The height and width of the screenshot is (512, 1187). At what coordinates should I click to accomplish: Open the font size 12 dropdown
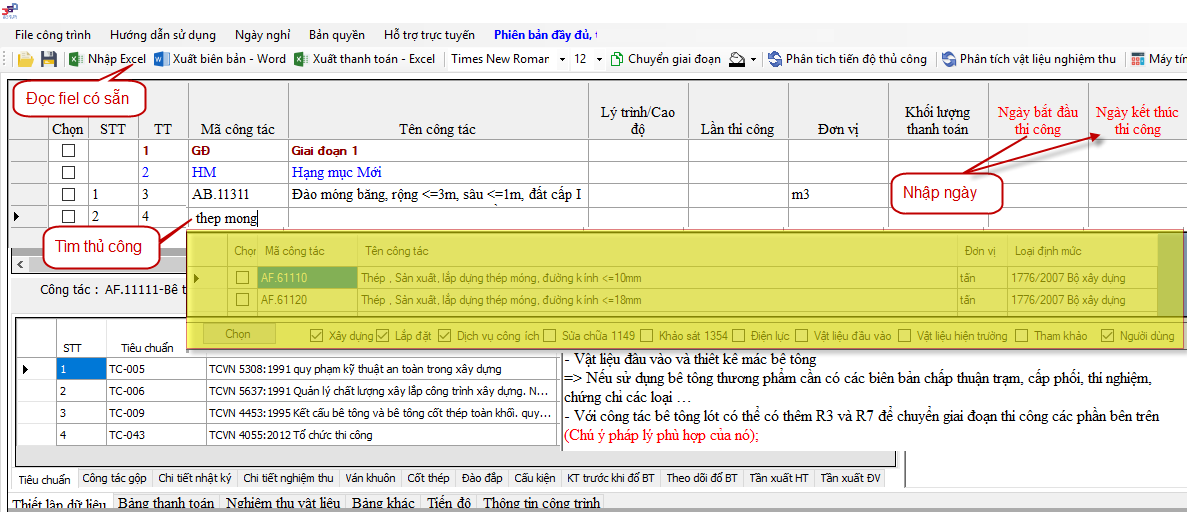coord(599,59)
